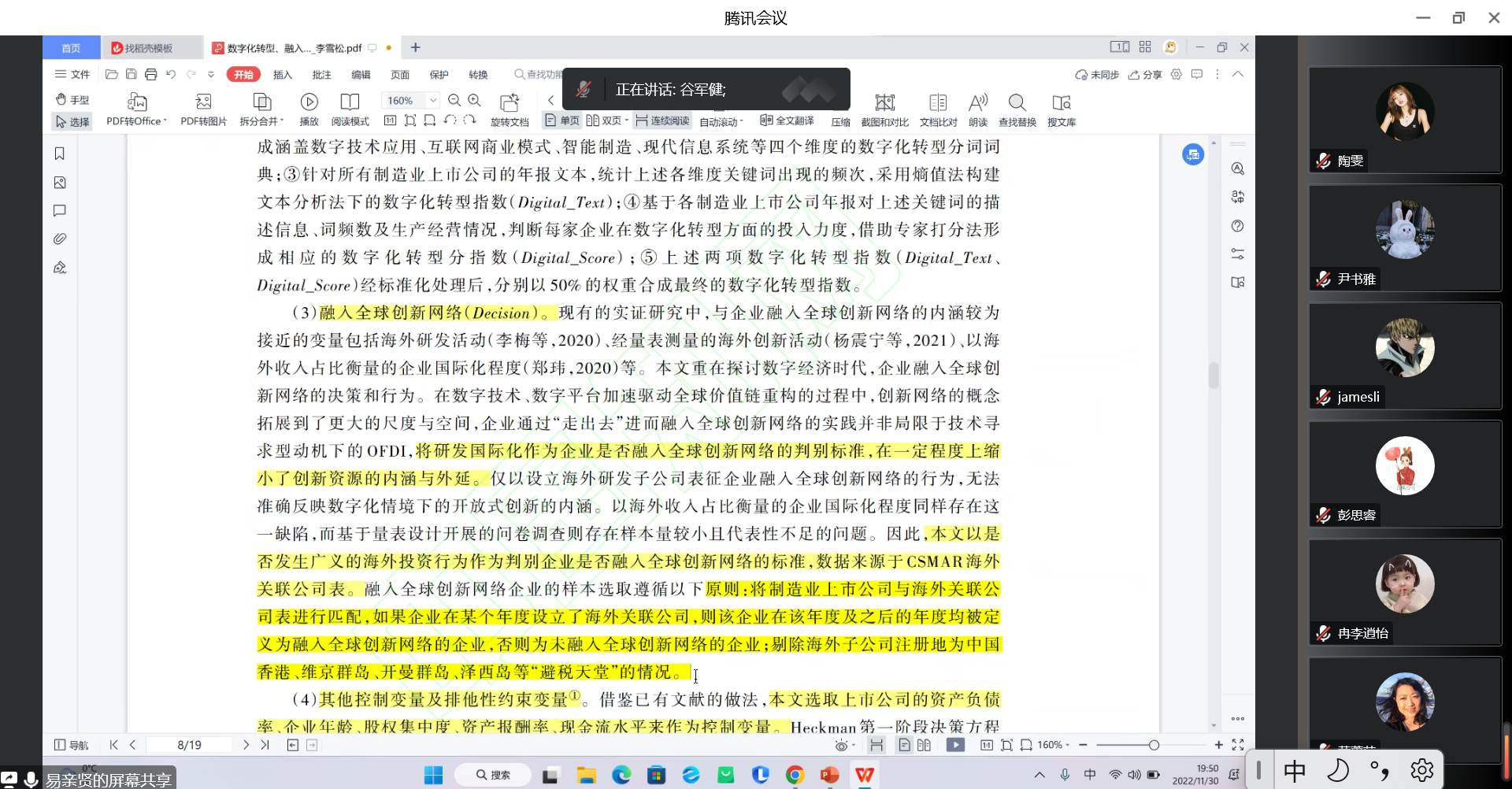Open the 导航 navigation panel

71,744
